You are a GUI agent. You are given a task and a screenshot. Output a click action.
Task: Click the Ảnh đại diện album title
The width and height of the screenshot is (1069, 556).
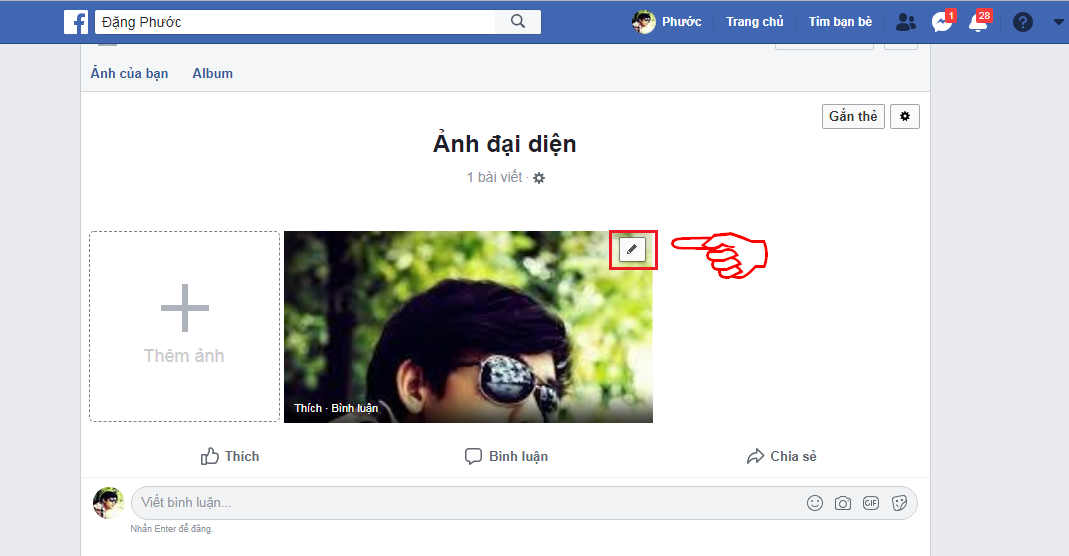[505, 144]
